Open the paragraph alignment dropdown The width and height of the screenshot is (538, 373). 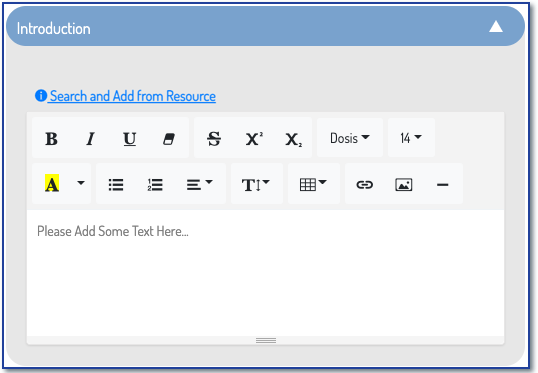[200, 184]
